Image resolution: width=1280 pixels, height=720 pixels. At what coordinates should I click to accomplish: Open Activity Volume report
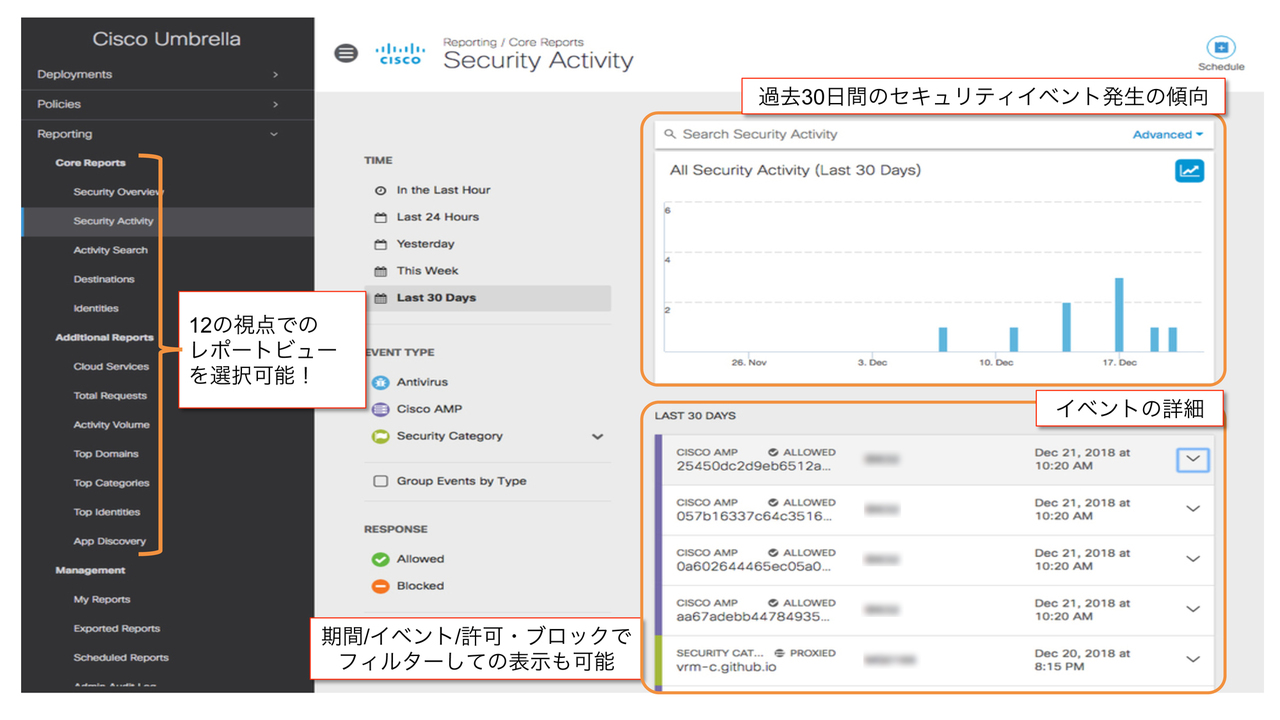click(x=111, y=424)
